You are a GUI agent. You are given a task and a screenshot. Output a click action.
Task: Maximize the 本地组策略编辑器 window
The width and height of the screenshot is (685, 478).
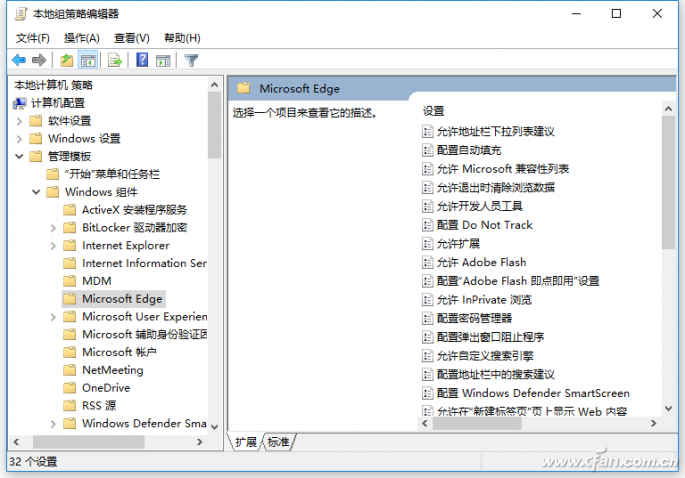point(616,14)
